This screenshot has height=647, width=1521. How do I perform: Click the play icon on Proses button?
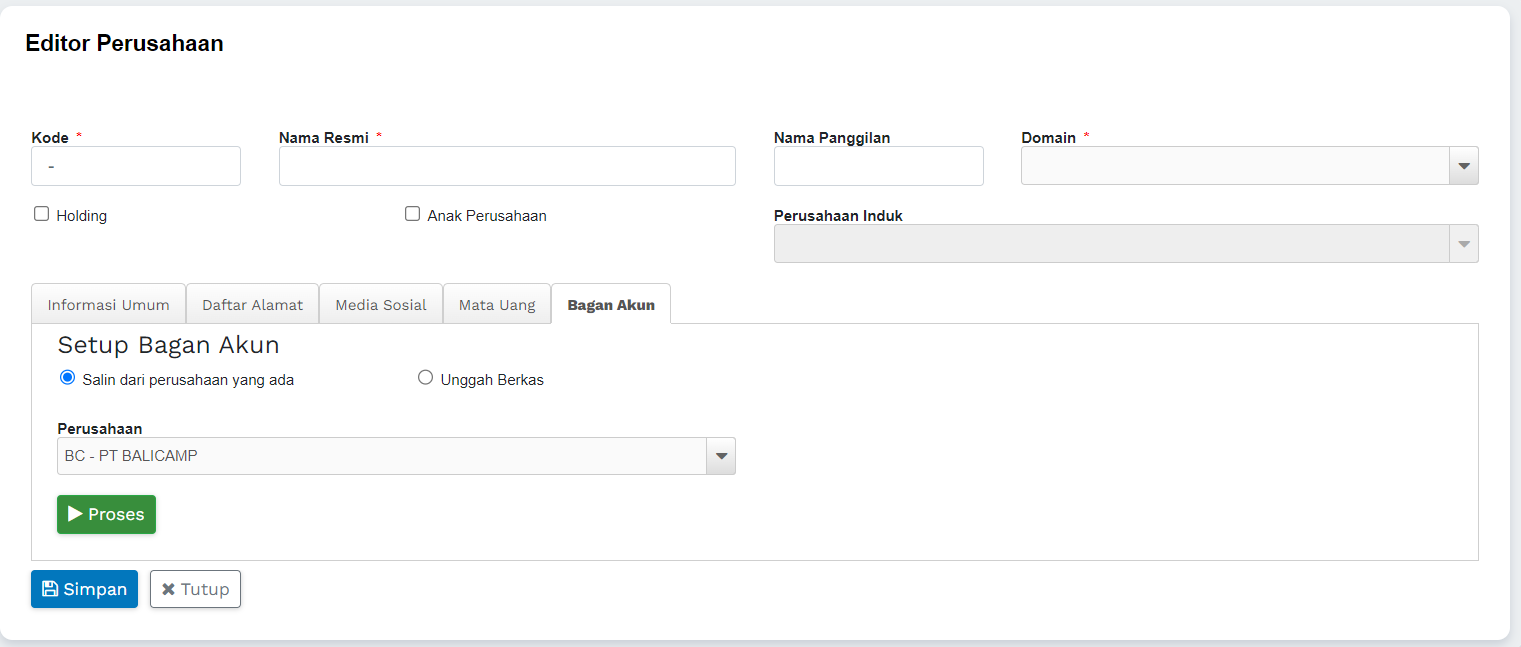75,514
